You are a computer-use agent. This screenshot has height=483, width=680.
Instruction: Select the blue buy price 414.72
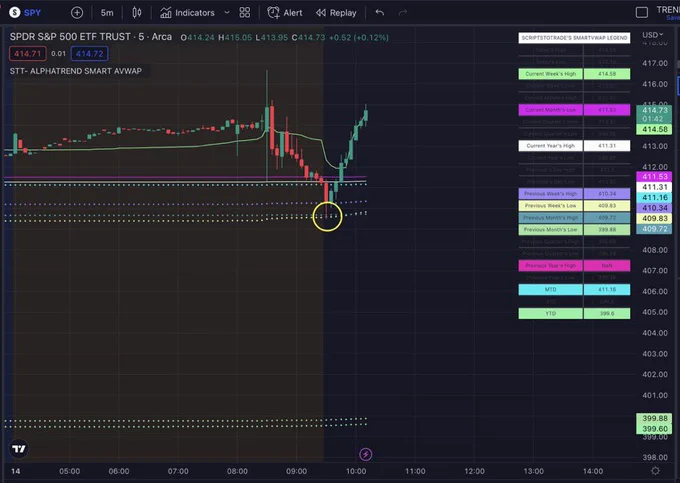click(90, 54)
